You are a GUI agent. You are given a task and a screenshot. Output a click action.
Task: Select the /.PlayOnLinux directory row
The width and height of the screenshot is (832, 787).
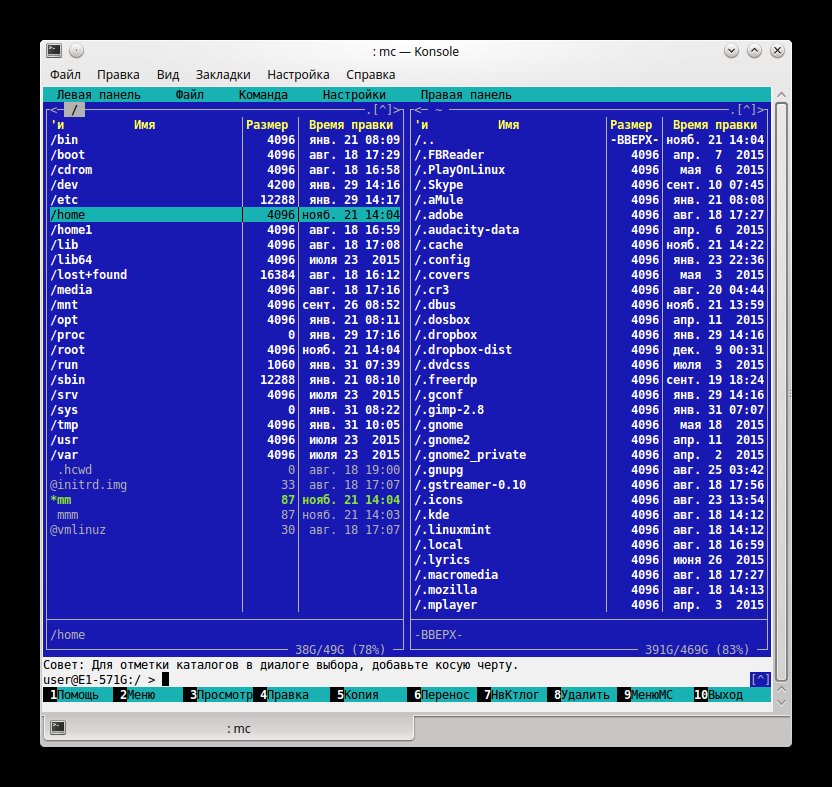coord(589,170)
